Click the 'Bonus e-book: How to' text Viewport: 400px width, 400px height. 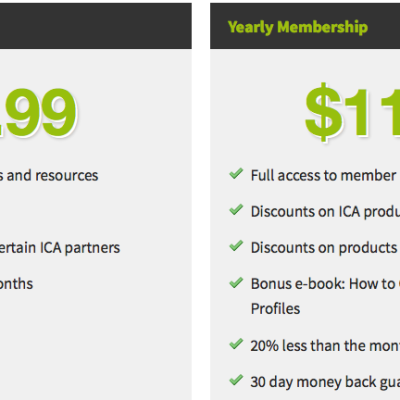click(325, 284)
